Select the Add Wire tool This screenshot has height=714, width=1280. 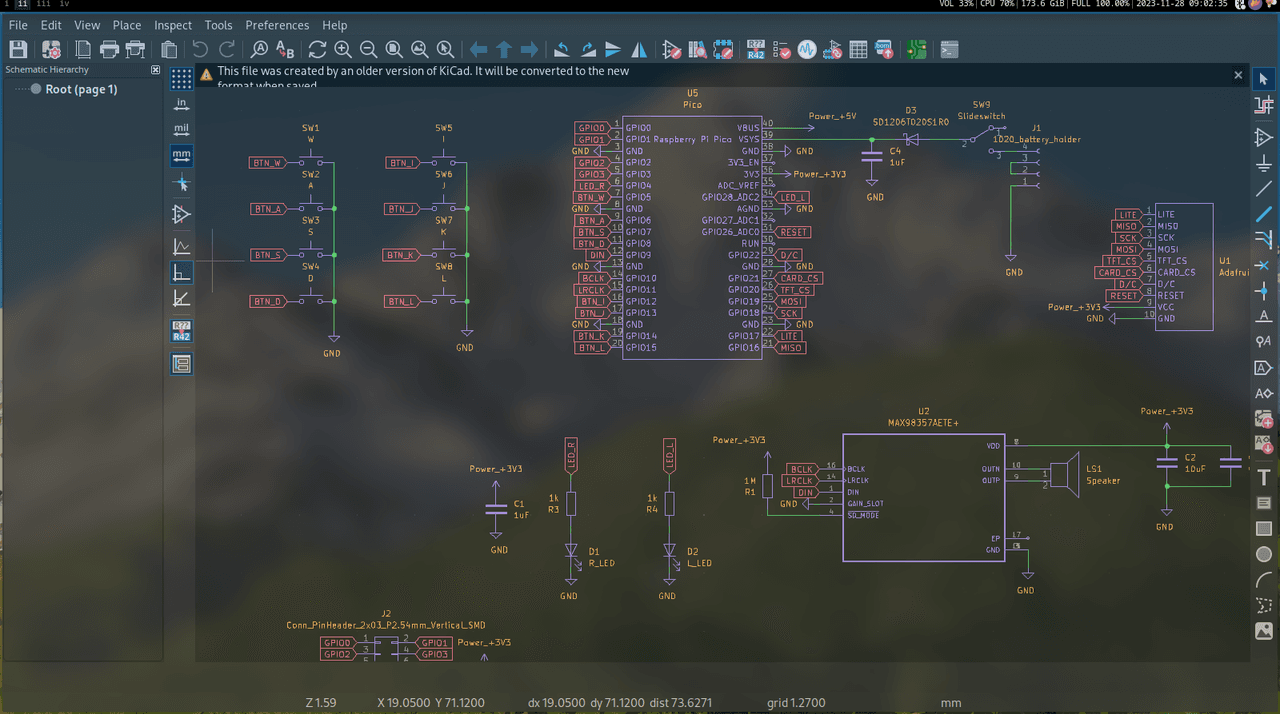point(1264,188)
